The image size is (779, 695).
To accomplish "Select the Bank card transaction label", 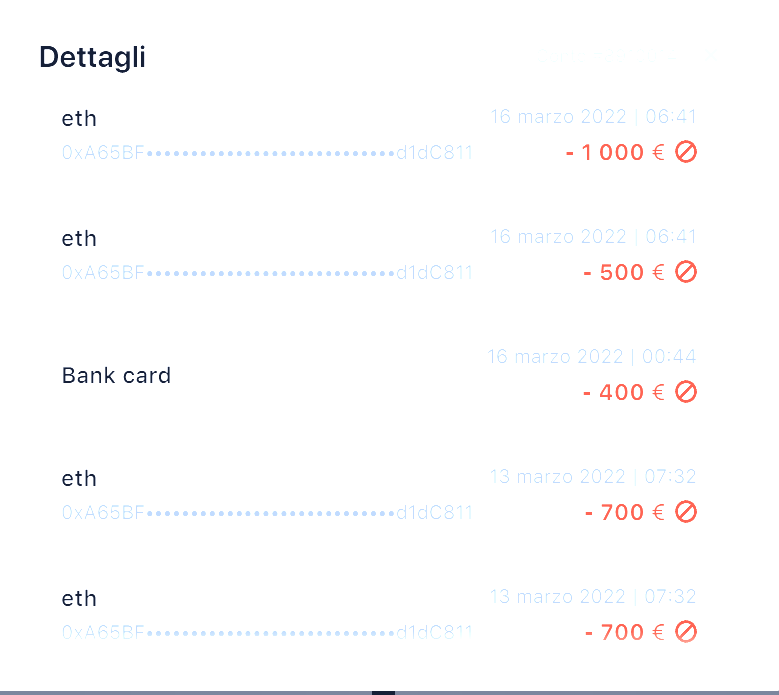I will point(116,376).
